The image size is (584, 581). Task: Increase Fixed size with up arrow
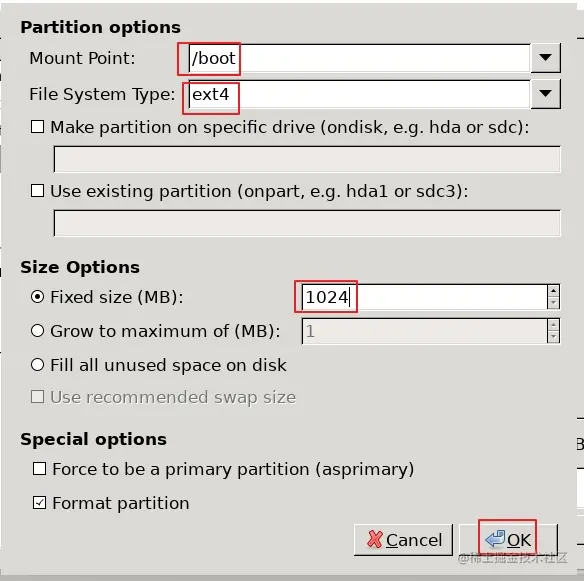pos(553,291)
